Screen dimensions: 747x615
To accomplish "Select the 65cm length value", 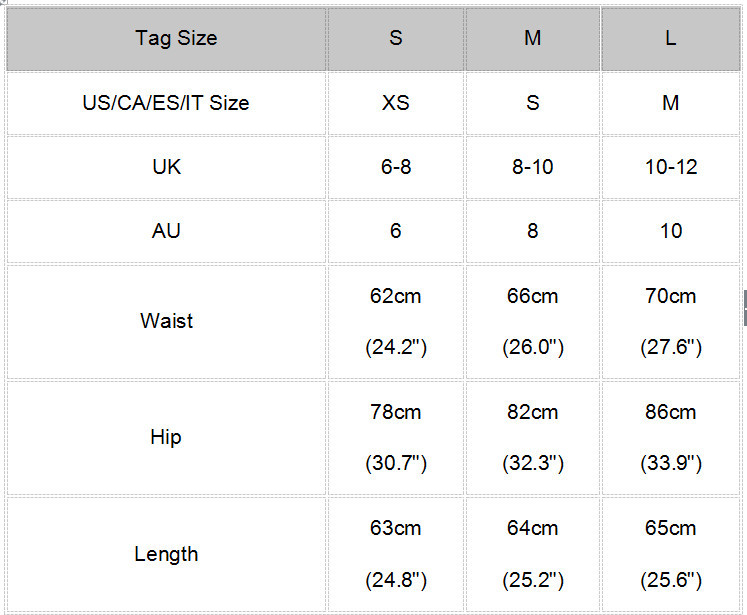I will coord(671,528).
